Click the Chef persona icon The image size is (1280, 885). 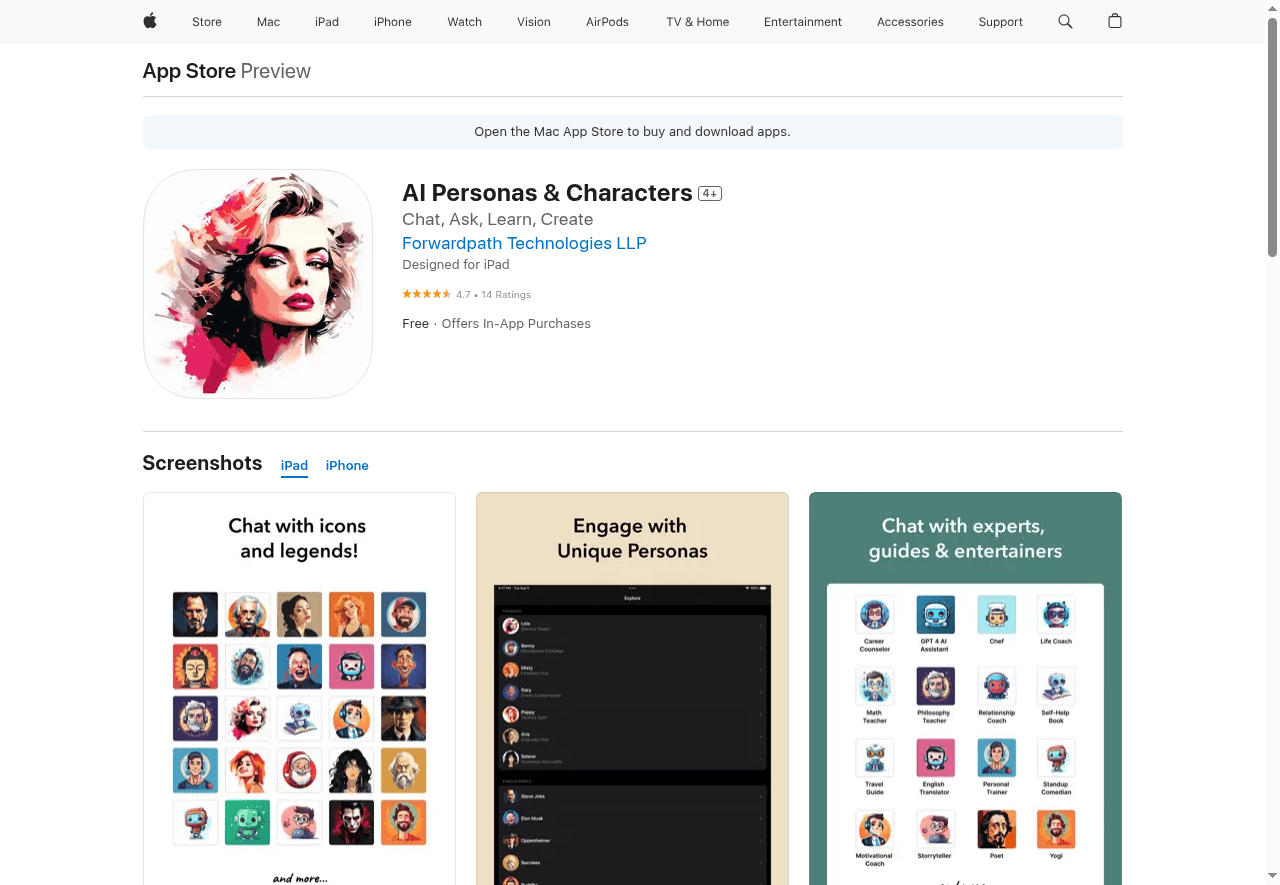click(x=996, y=615)
